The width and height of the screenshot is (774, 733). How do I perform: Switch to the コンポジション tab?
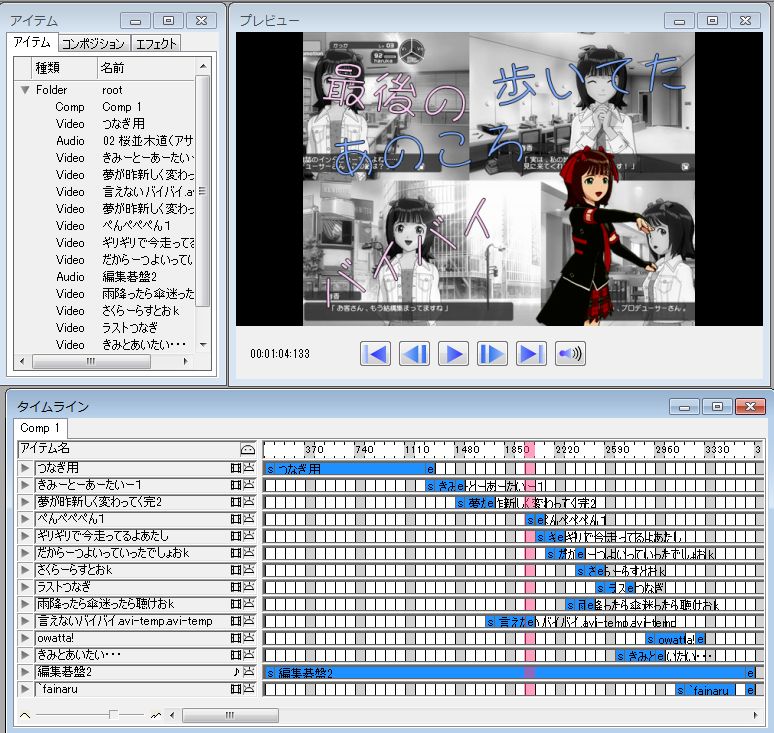94,44
